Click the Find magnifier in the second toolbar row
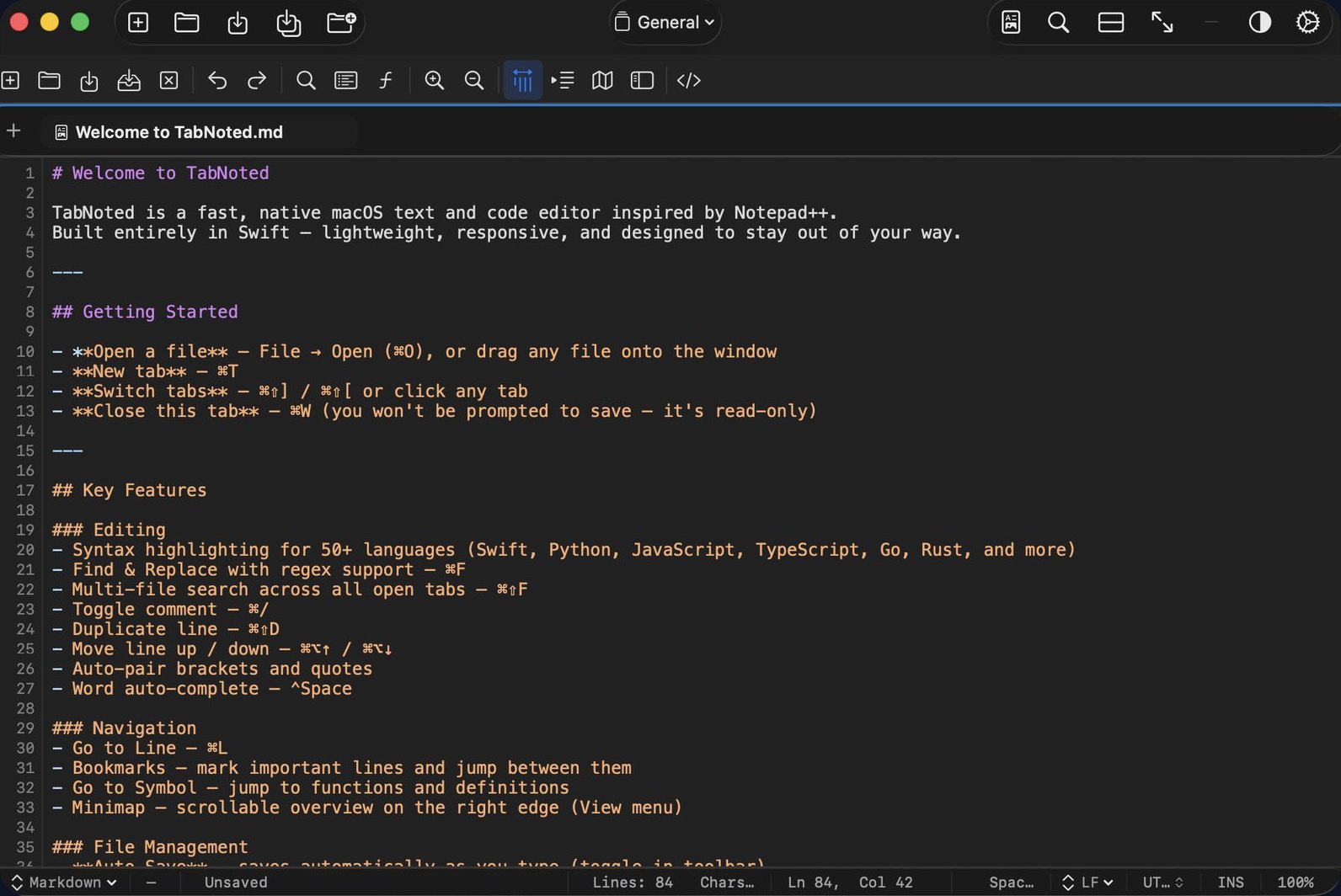 pos(306,80)
